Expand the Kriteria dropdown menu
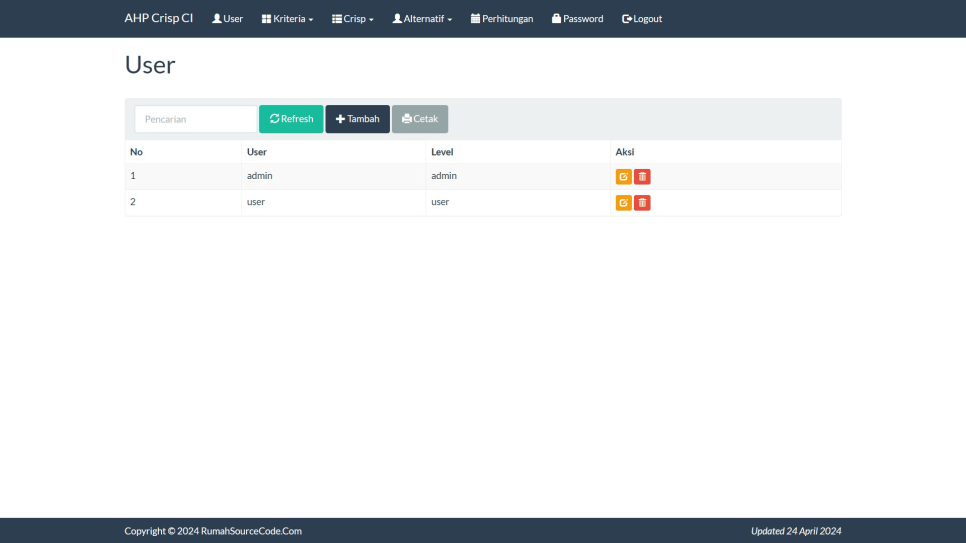The height and width of the screenshot is (543, 966). [x=287, y=19]
